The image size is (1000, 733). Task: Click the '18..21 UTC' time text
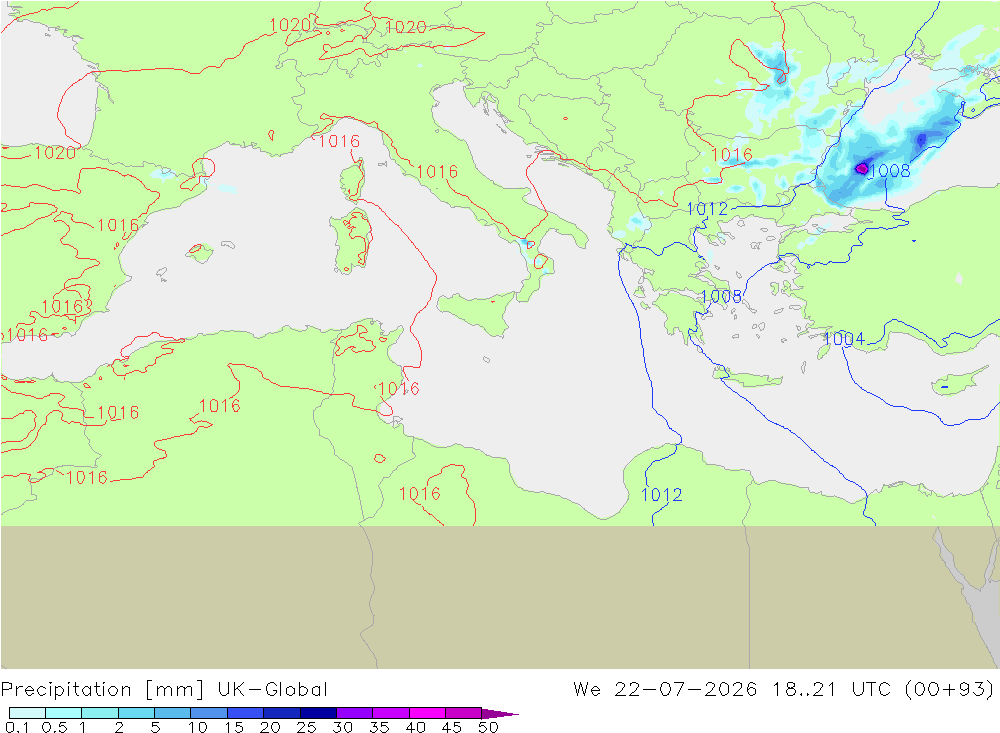[x=831, y=690]
